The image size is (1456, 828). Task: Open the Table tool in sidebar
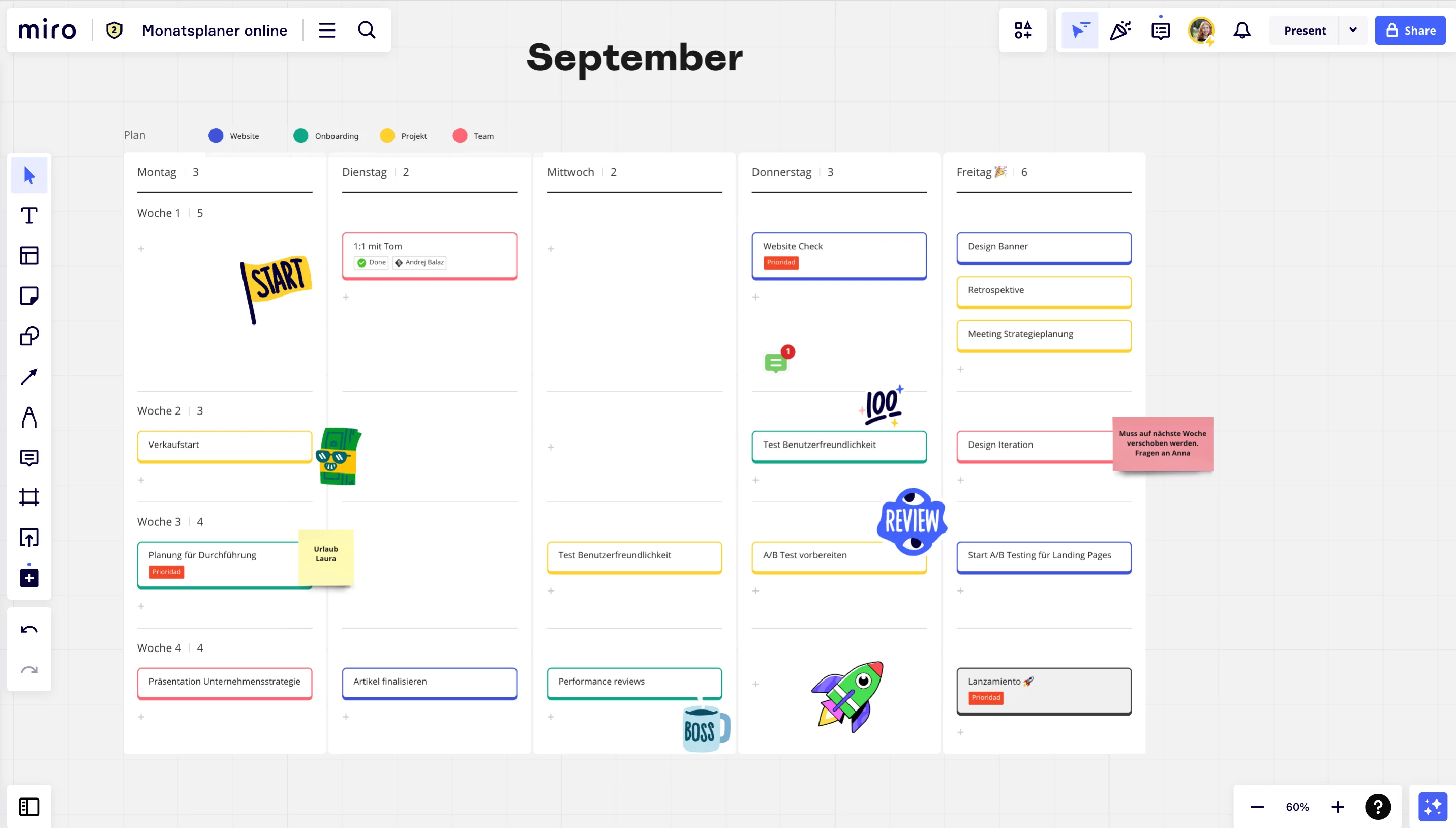click(x=28, y=255)
